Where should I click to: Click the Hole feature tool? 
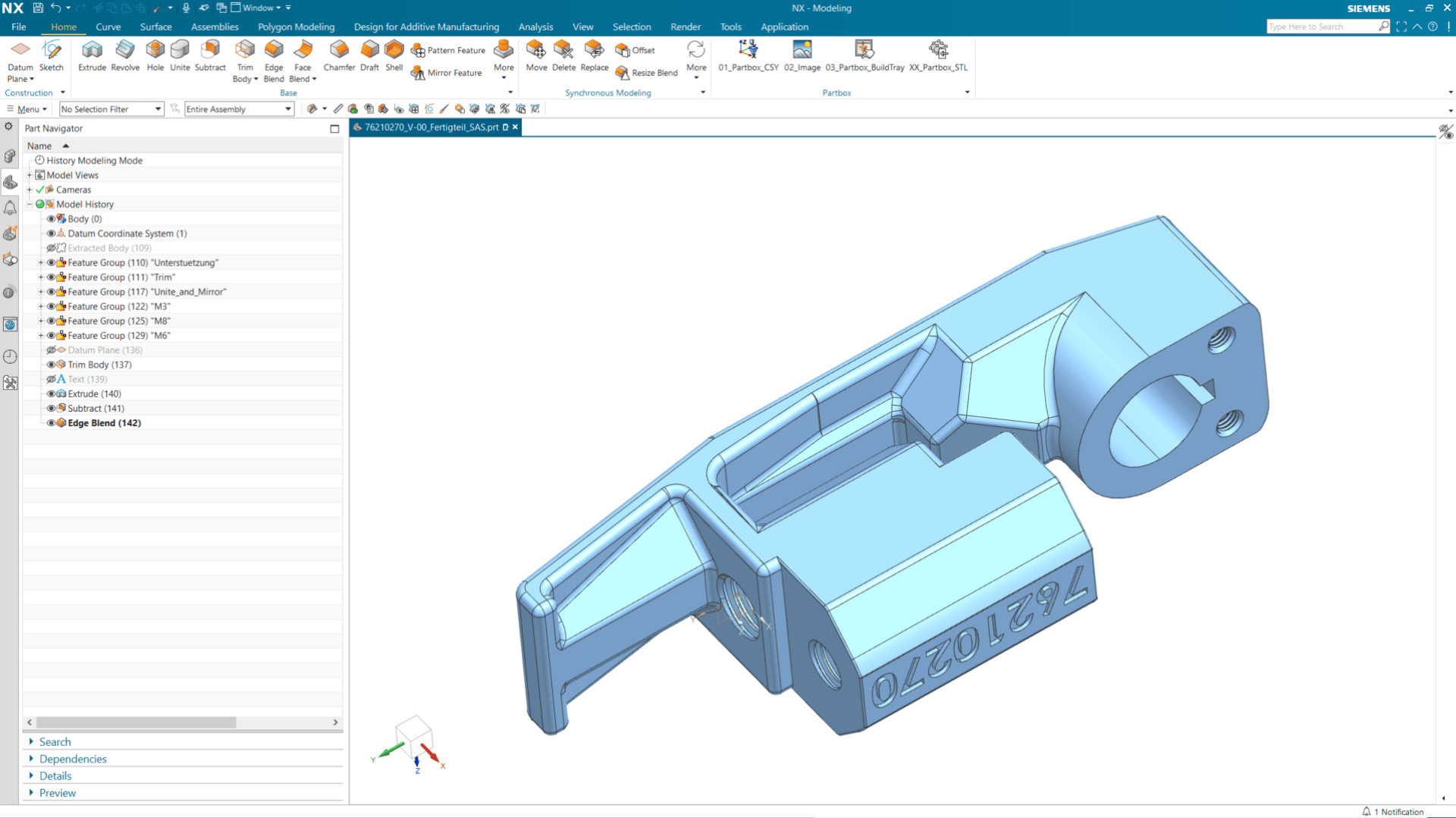(155, 55)
